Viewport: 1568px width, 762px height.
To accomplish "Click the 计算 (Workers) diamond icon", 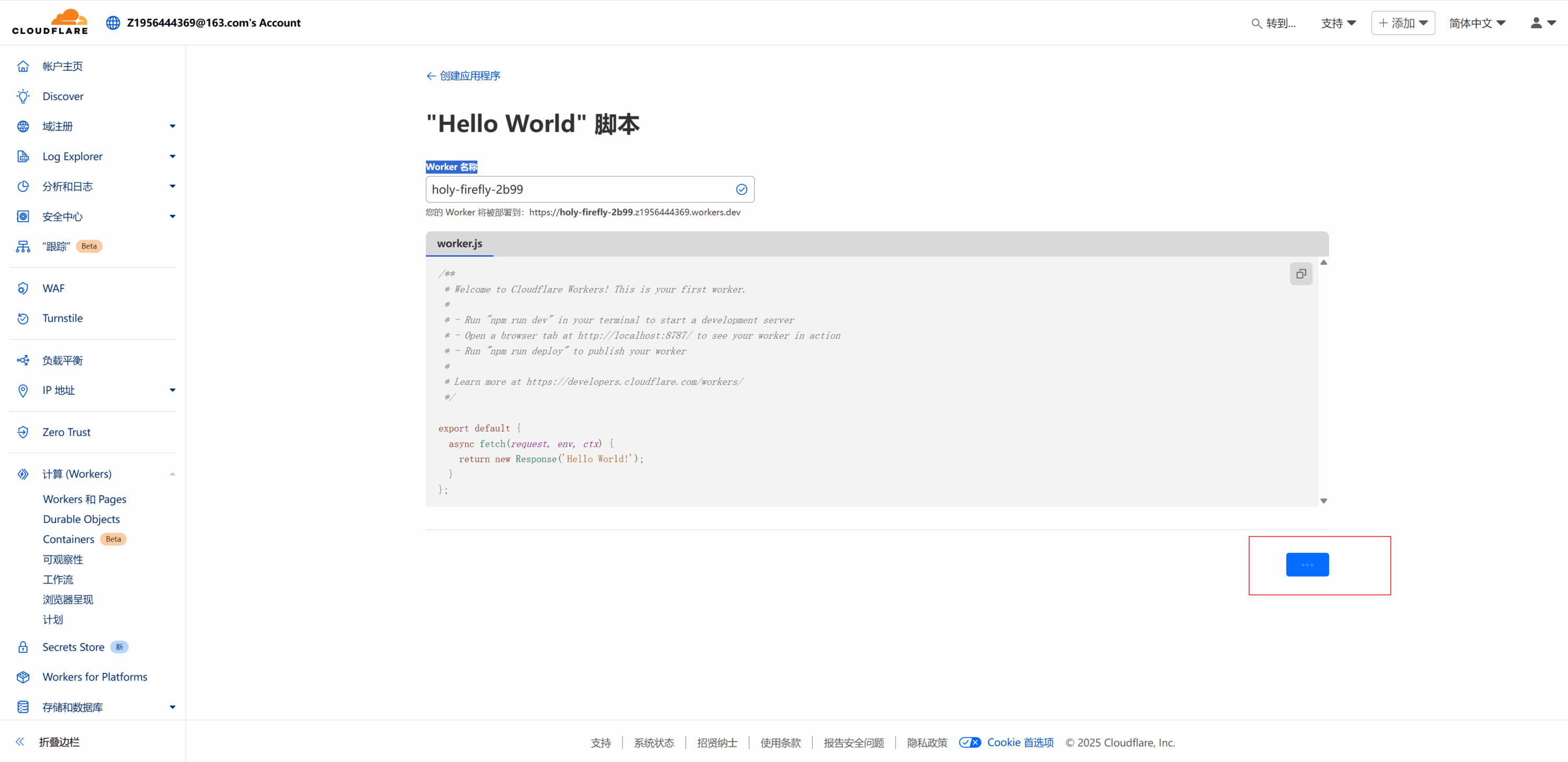I will click(23, 474).
